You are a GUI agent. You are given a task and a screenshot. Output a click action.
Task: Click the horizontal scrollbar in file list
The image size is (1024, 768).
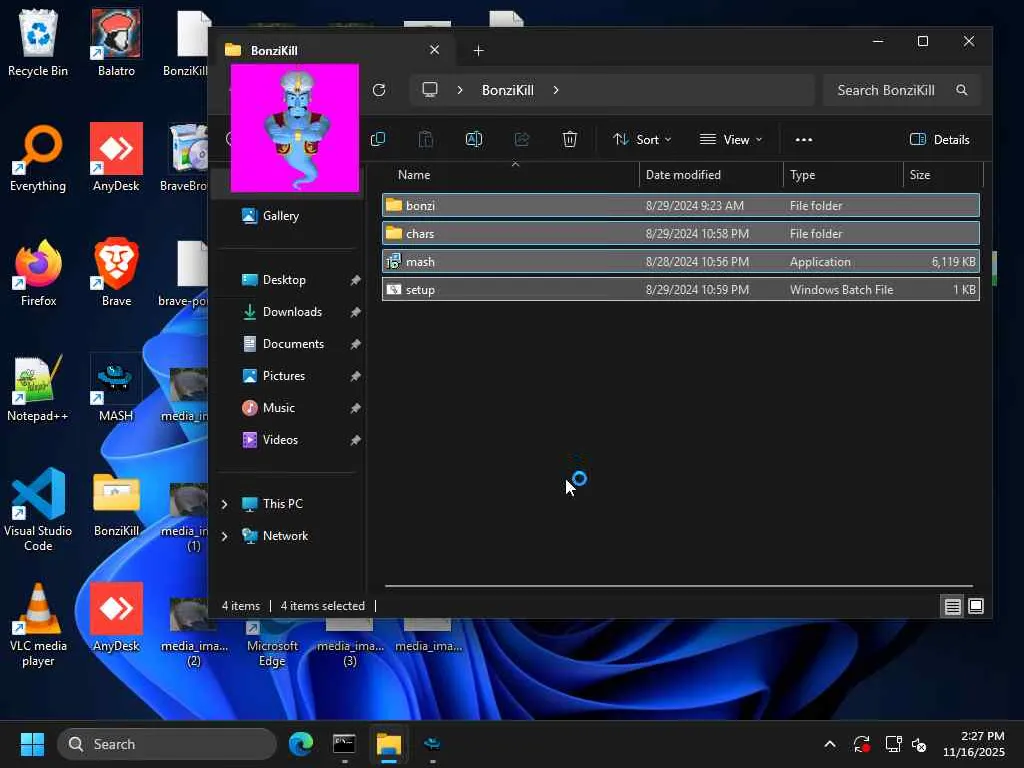[679, 586]
